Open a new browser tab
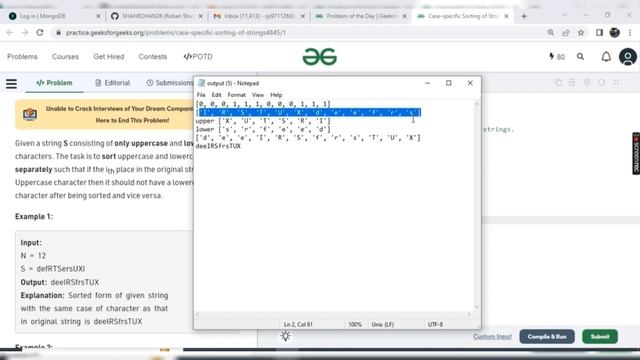Screen dimensions: 640x360 pos(524,16)
